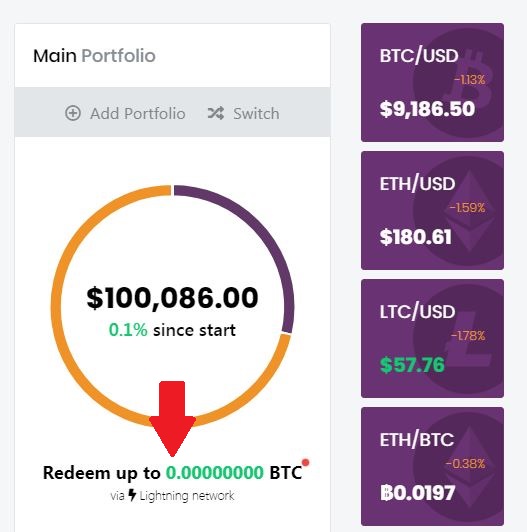Click the lightning bolt icon
The height and width of the screenshot is (532, 527).
(132, 495)
